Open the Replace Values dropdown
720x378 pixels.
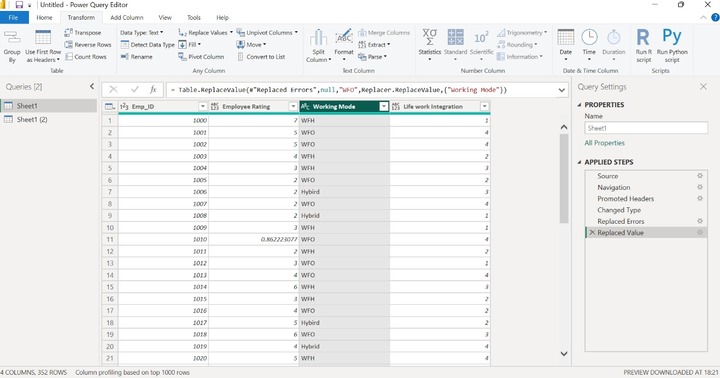pyautogui.click(x=205, y=33)
